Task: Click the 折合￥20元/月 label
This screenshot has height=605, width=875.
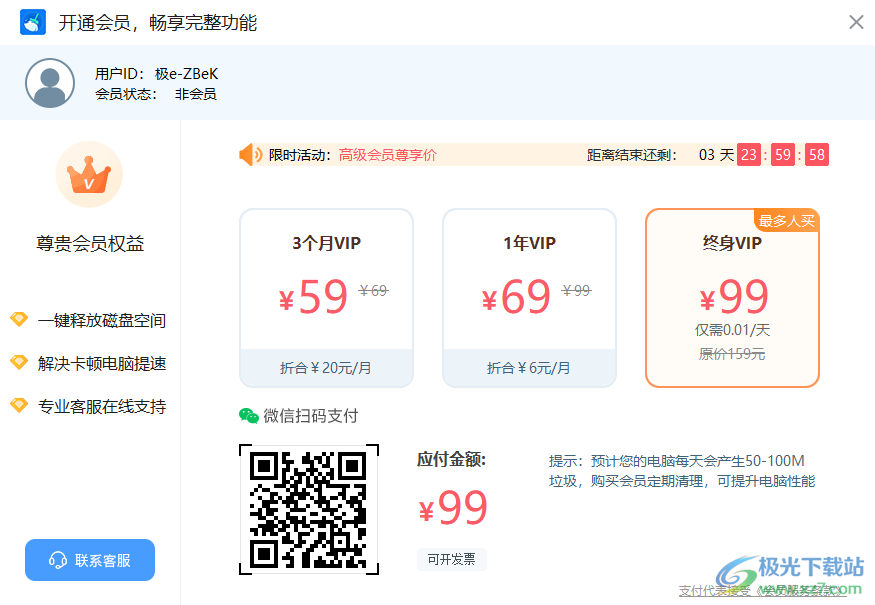Action: click(x=325, y=368)
